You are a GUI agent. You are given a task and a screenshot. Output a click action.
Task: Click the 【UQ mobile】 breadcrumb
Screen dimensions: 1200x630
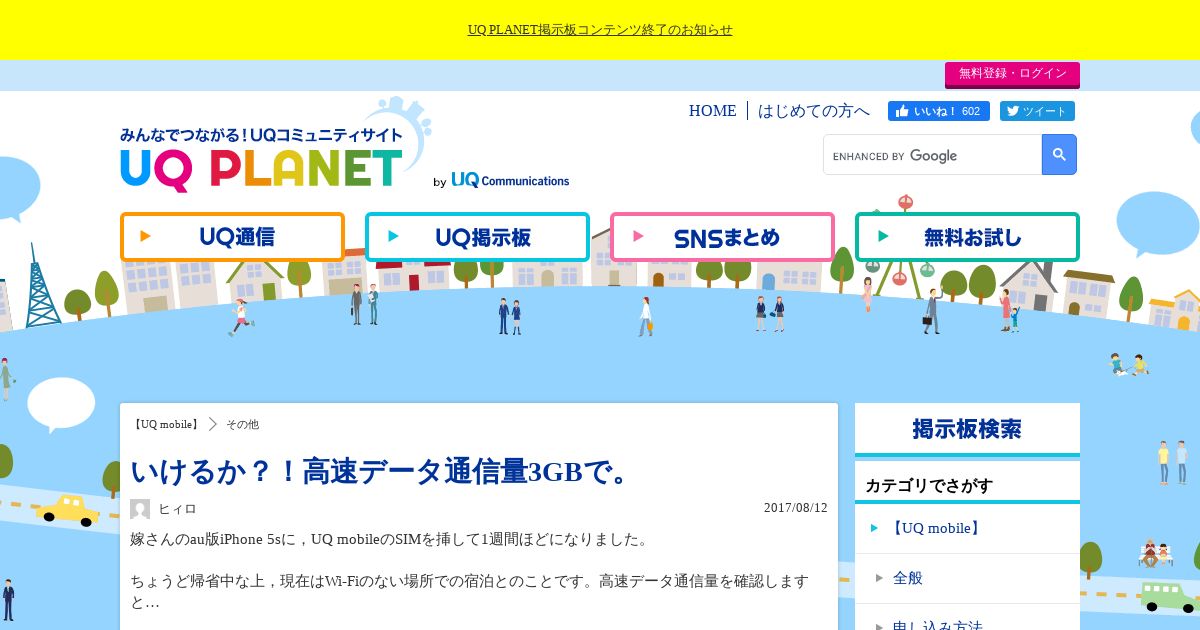(167, 424)
